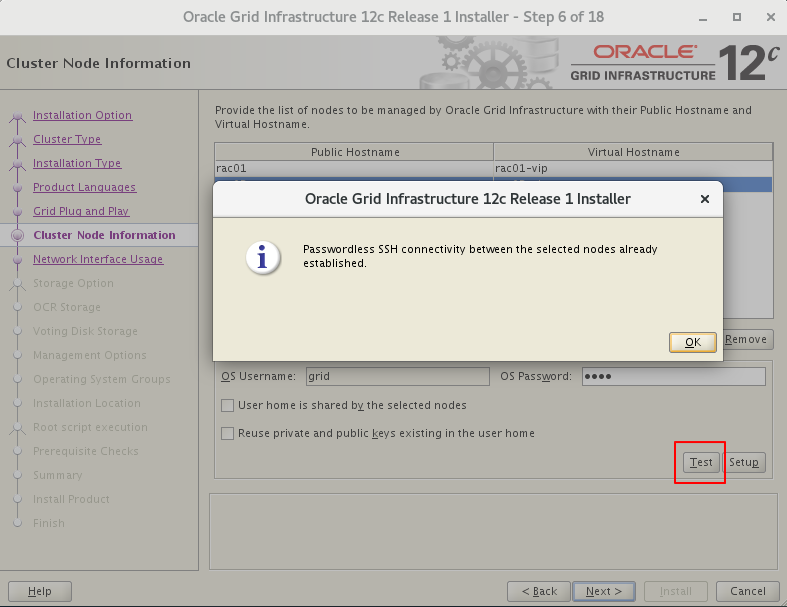
Task: Maximize the installer window
Action: (737, 17)
